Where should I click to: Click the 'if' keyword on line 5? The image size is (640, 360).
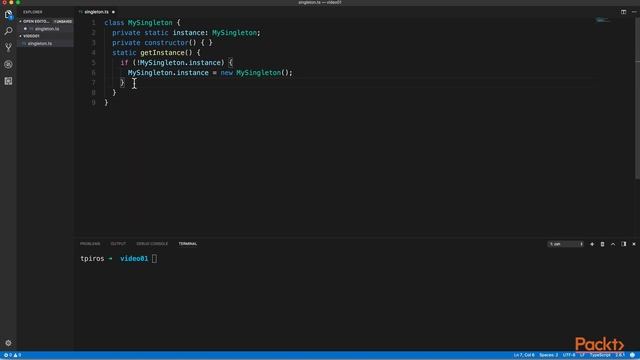click(124, 63)
